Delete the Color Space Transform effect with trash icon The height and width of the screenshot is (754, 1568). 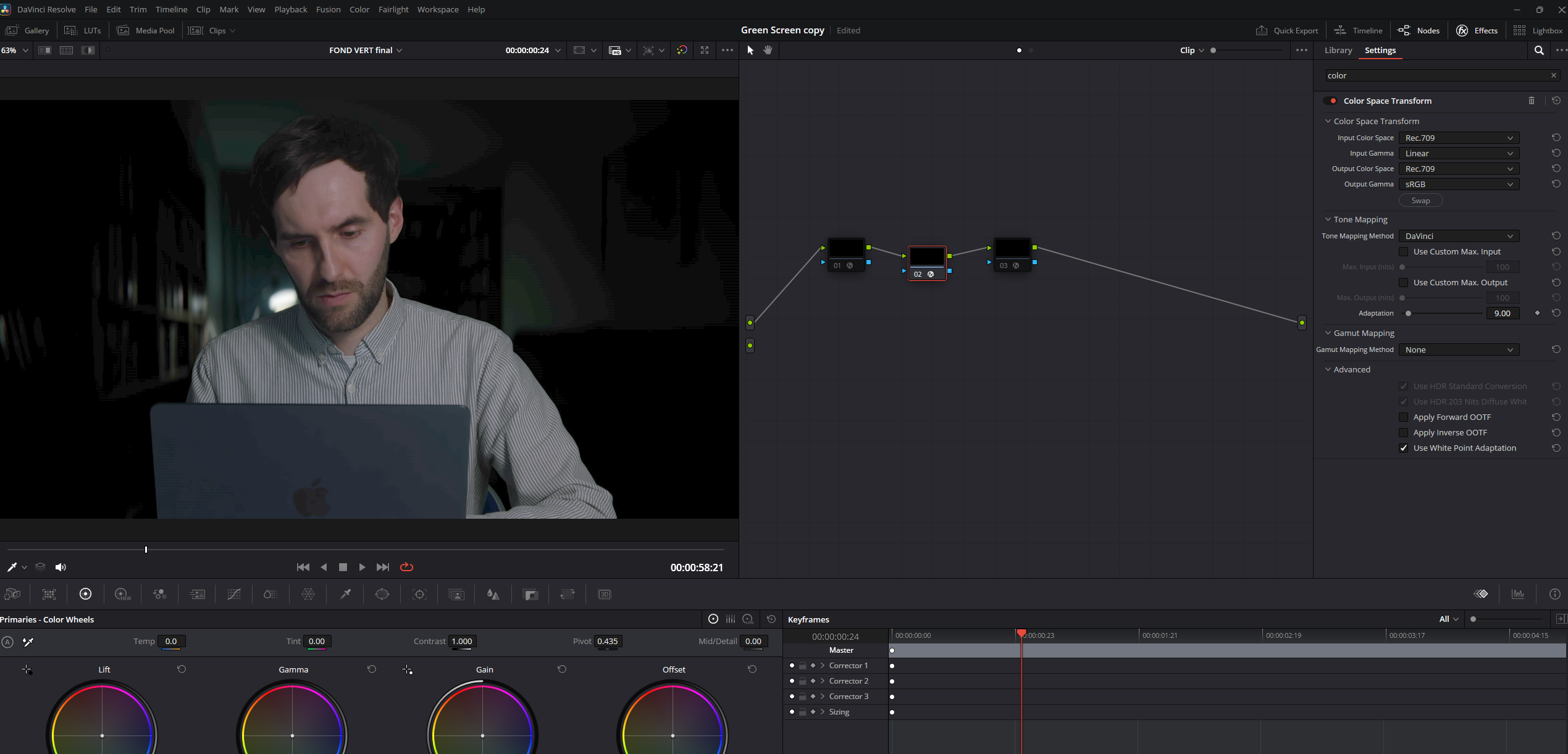[x=1532, y=101]
